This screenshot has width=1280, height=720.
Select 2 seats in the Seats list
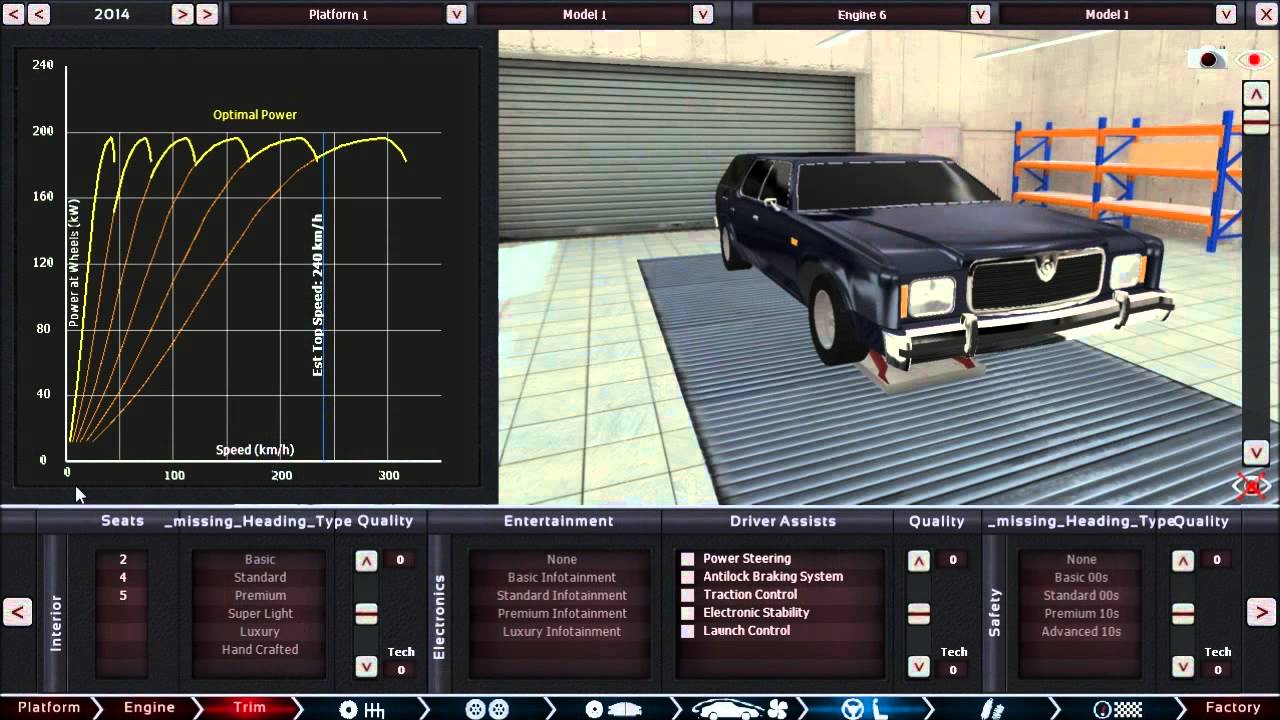123,560
